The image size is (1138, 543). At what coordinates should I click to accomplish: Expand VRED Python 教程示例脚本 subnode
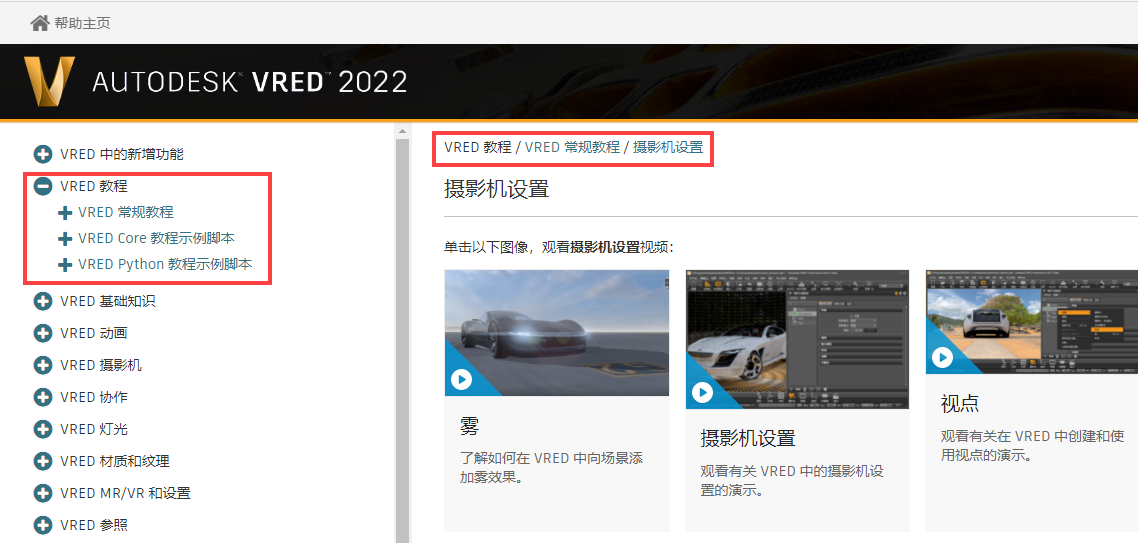tap(65, 264)
